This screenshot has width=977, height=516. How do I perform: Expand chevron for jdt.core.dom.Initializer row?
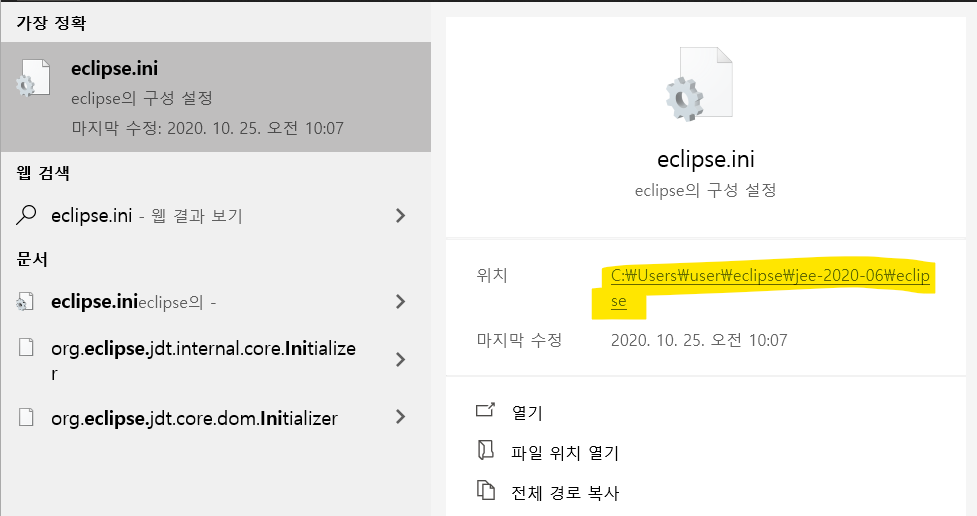coord(401,417)
